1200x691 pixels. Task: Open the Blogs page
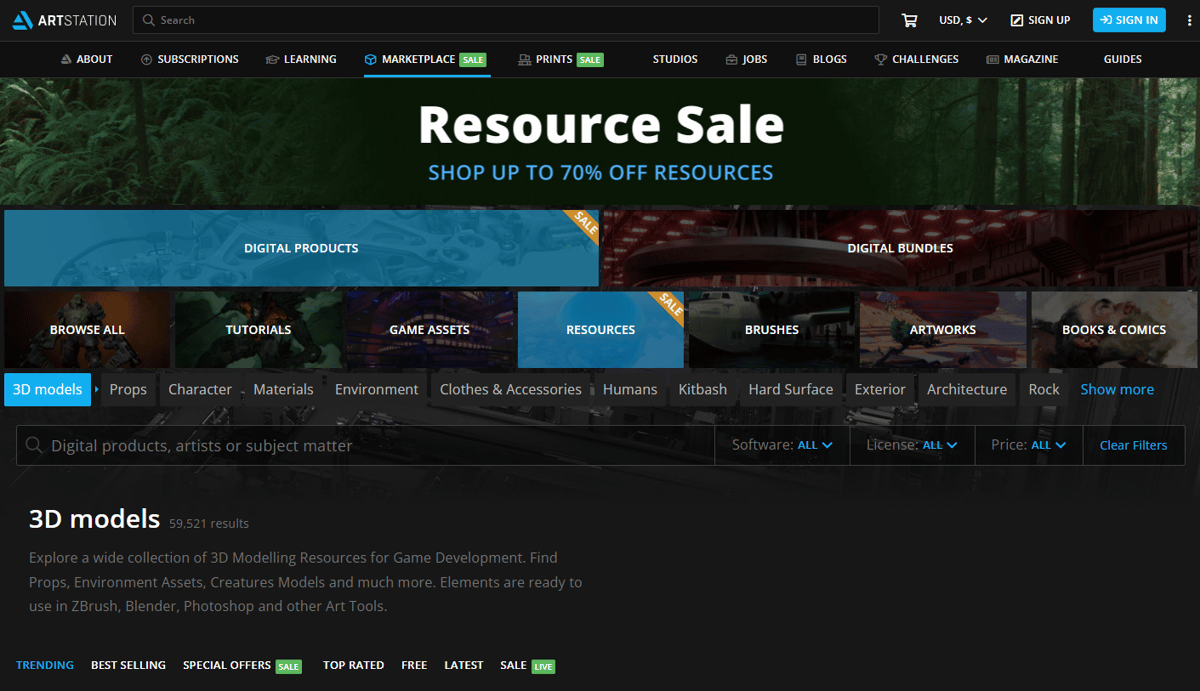(x=821, y=60)
